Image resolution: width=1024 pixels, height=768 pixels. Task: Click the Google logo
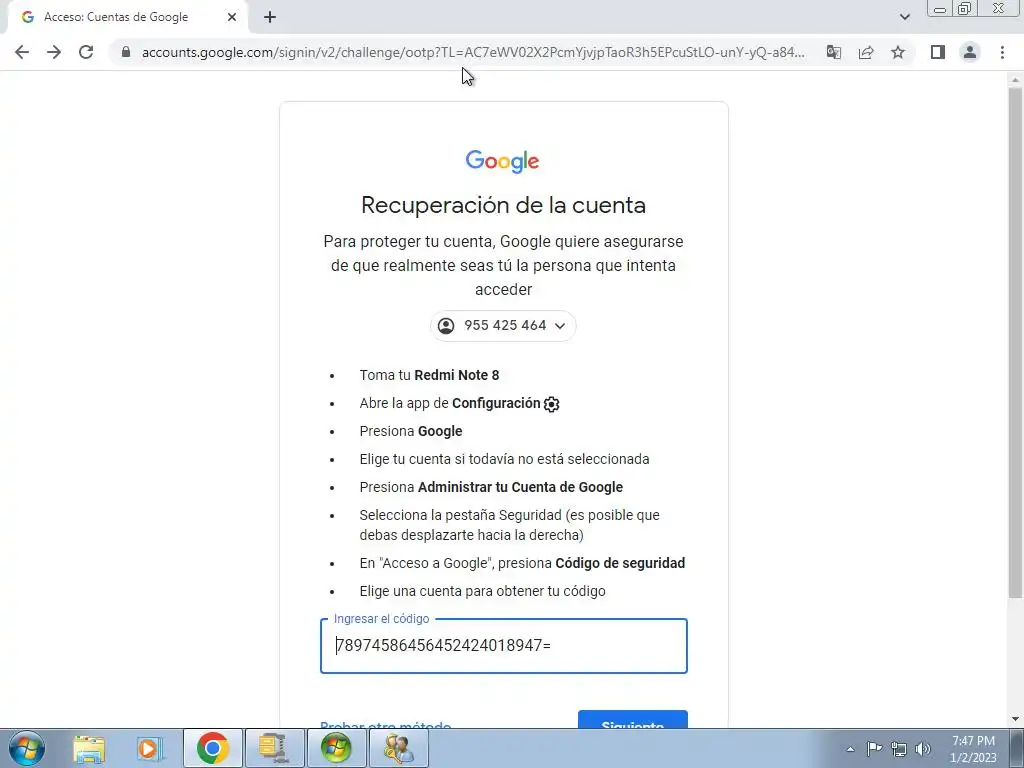(x=502, y=161)
